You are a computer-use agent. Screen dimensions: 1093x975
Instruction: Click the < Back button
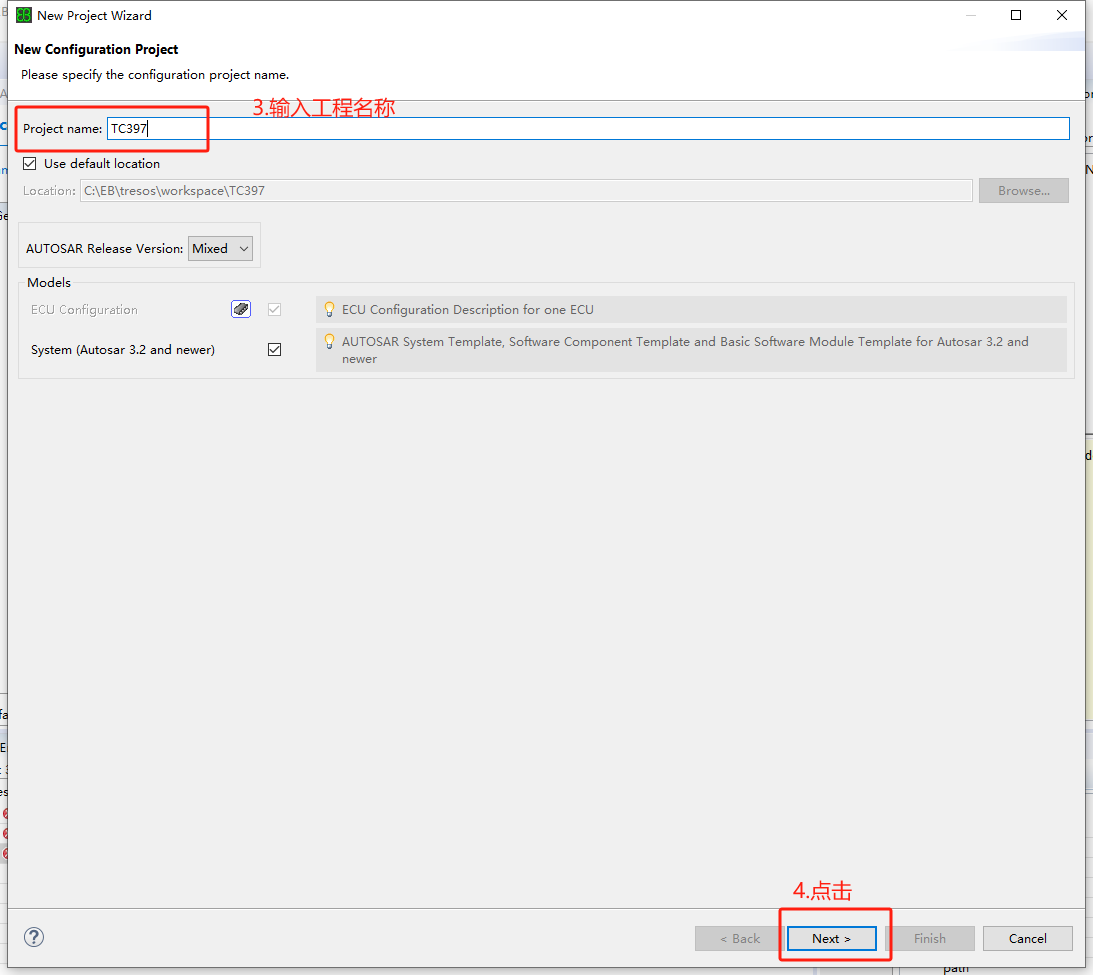click(x=740, y=938)
